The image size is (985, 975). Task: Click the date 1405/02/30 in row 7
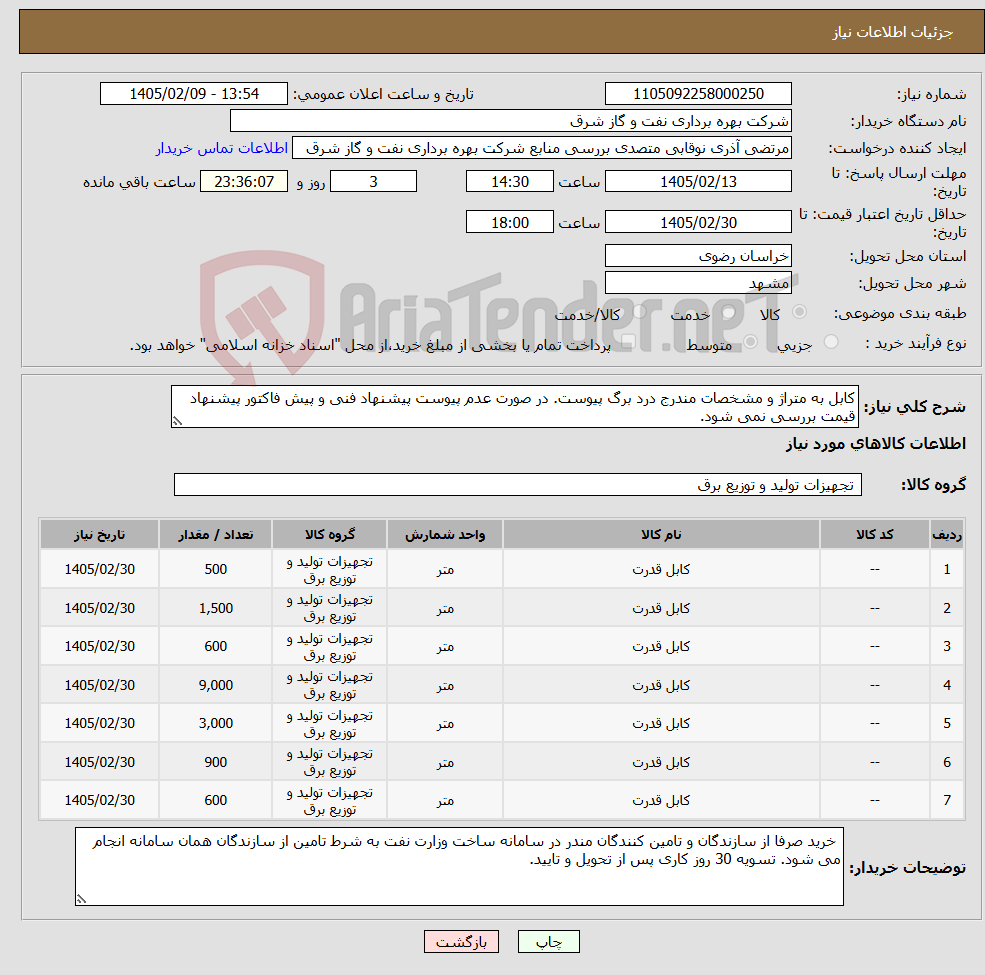(x=99, y=800)
